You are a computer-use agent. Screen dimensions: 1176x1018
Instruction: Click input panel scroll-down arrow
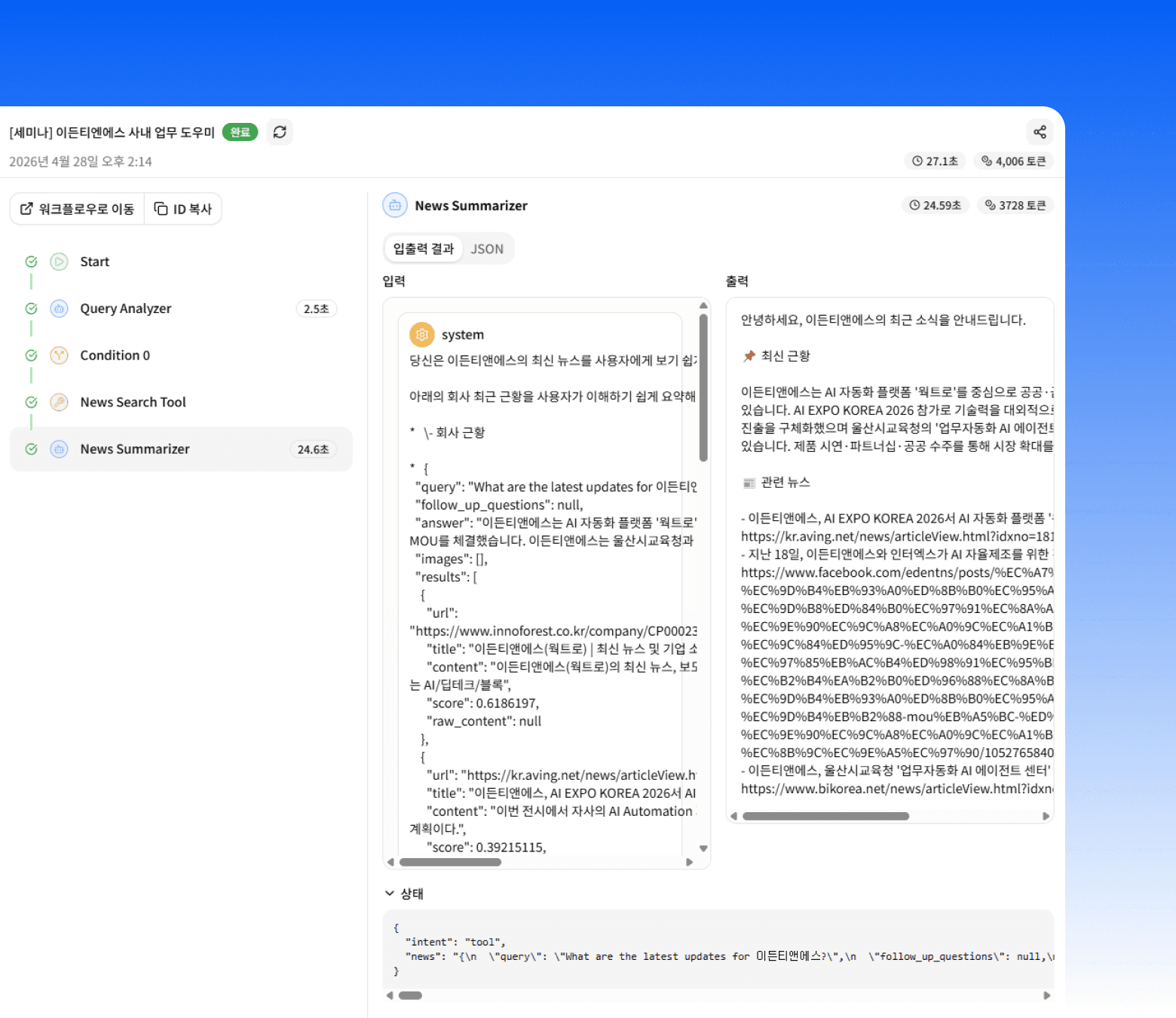[x=703, y=848]
